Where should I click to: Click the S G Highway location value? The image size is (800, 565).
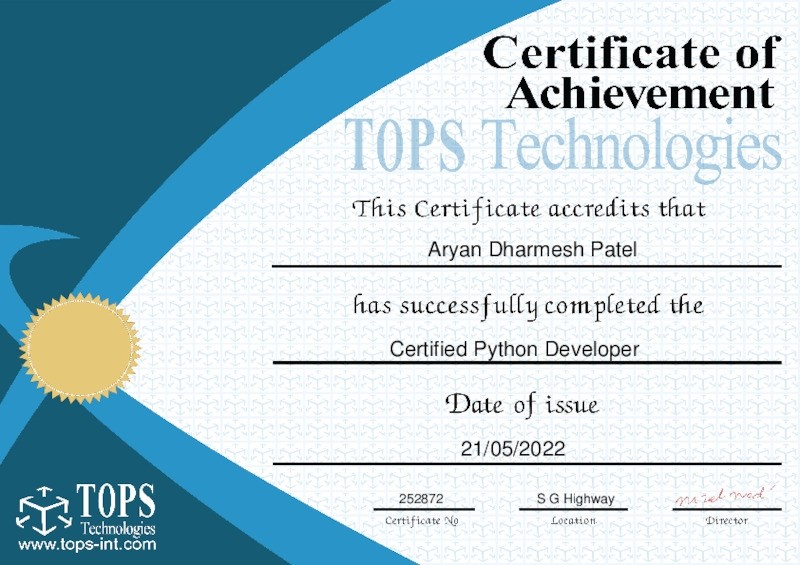[575, 498]
